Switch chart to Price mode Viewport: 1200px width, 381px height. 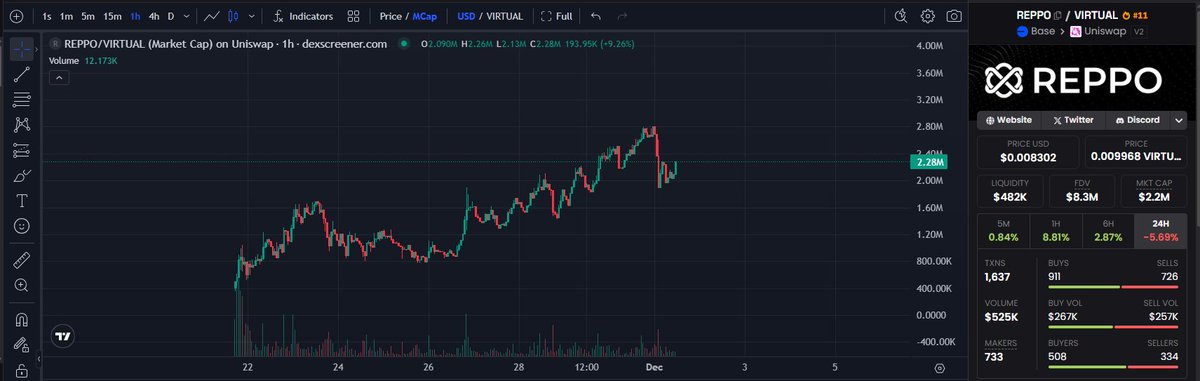390,17
